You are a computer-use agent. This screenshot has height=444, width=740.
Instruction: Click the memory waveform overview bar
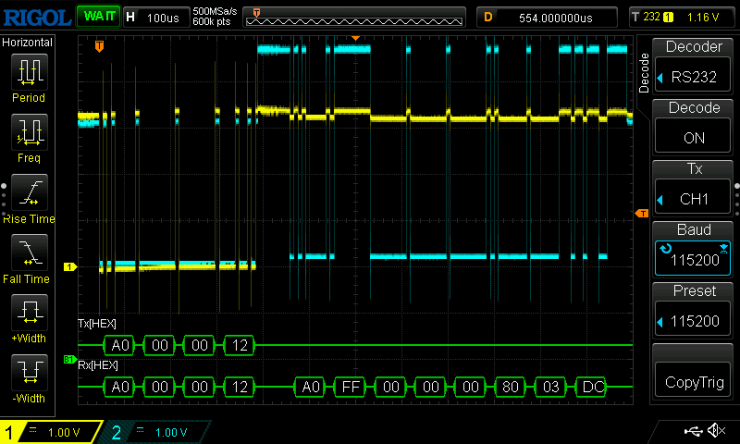tap(354, 17)
